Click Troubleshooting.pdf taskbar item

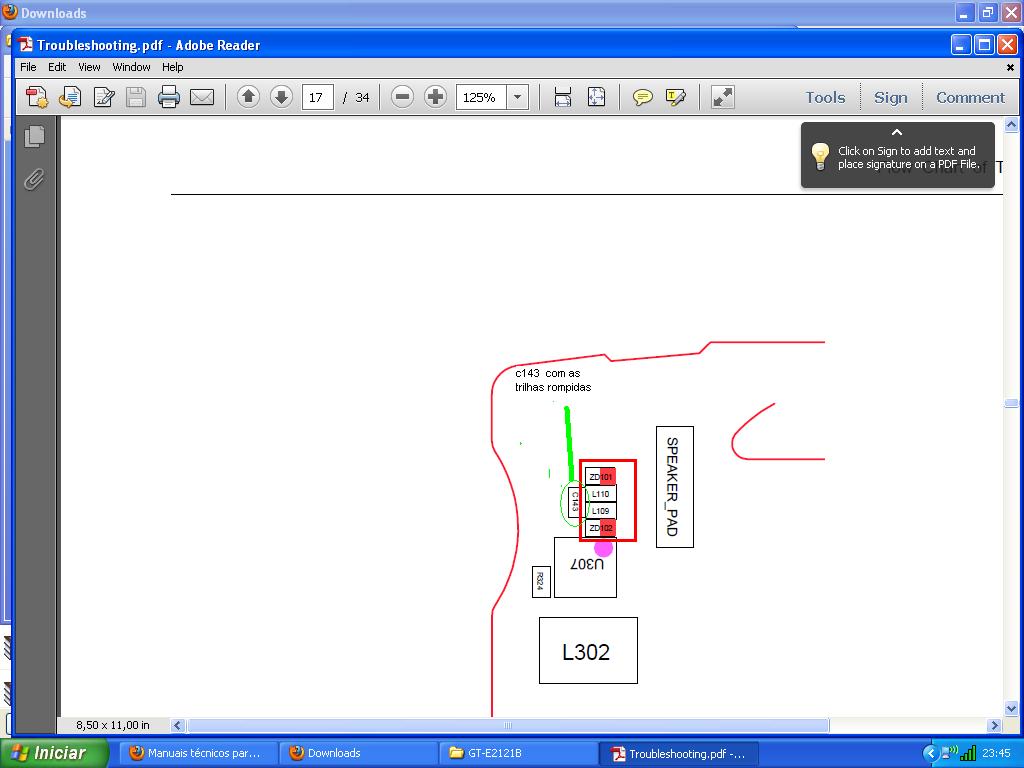coord(679,753)
